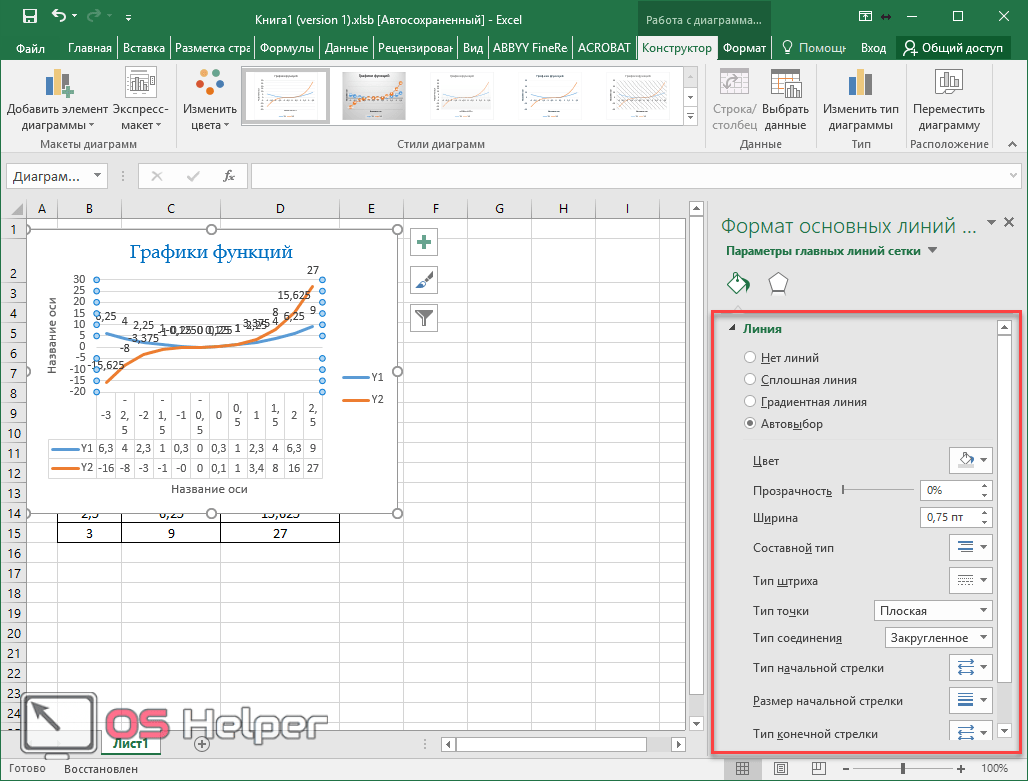1028x781 pixels.
Task: Click the chart elements plus button
Action: [425, 242]
